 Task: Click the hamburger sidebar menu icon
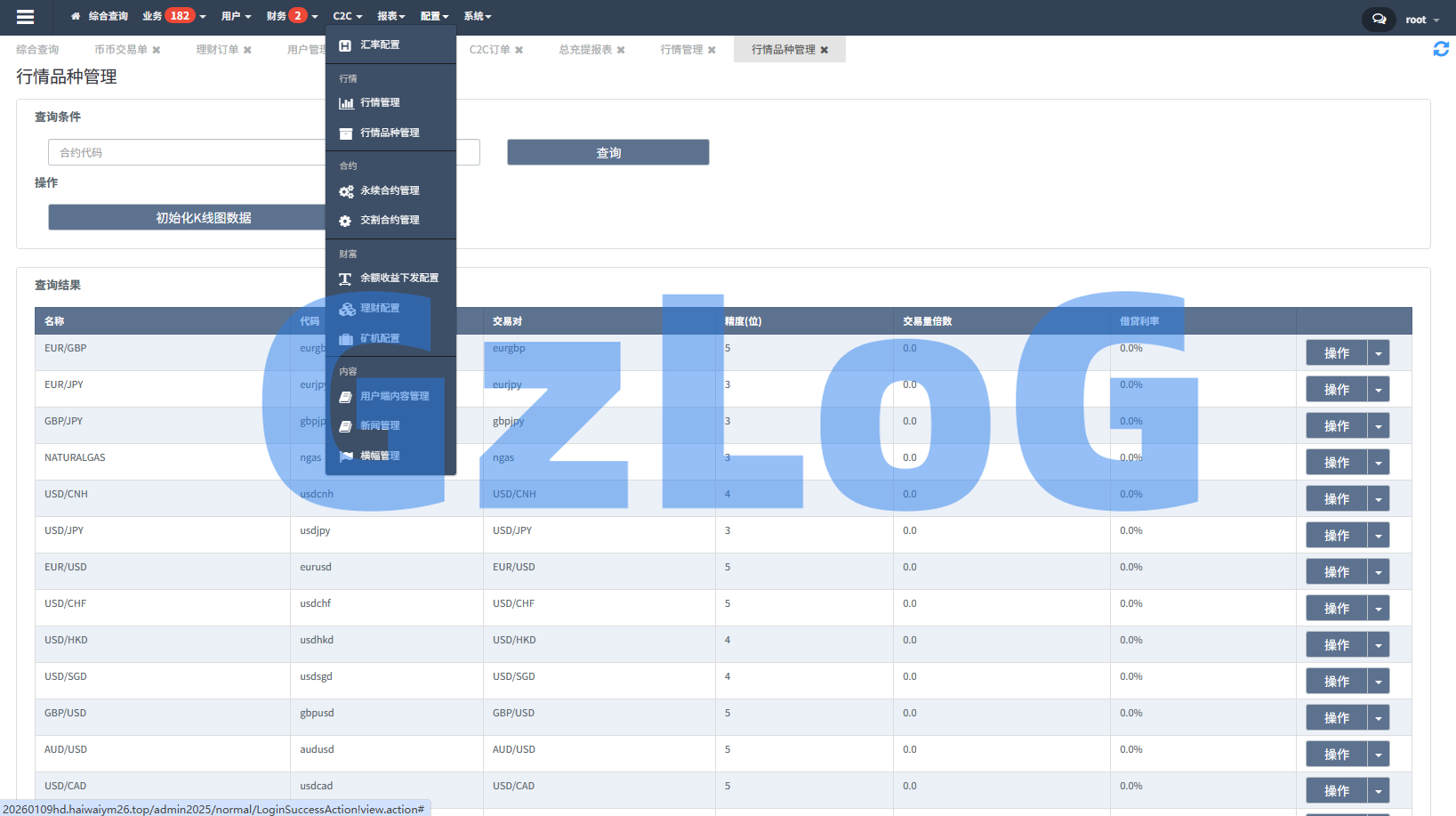25,17
